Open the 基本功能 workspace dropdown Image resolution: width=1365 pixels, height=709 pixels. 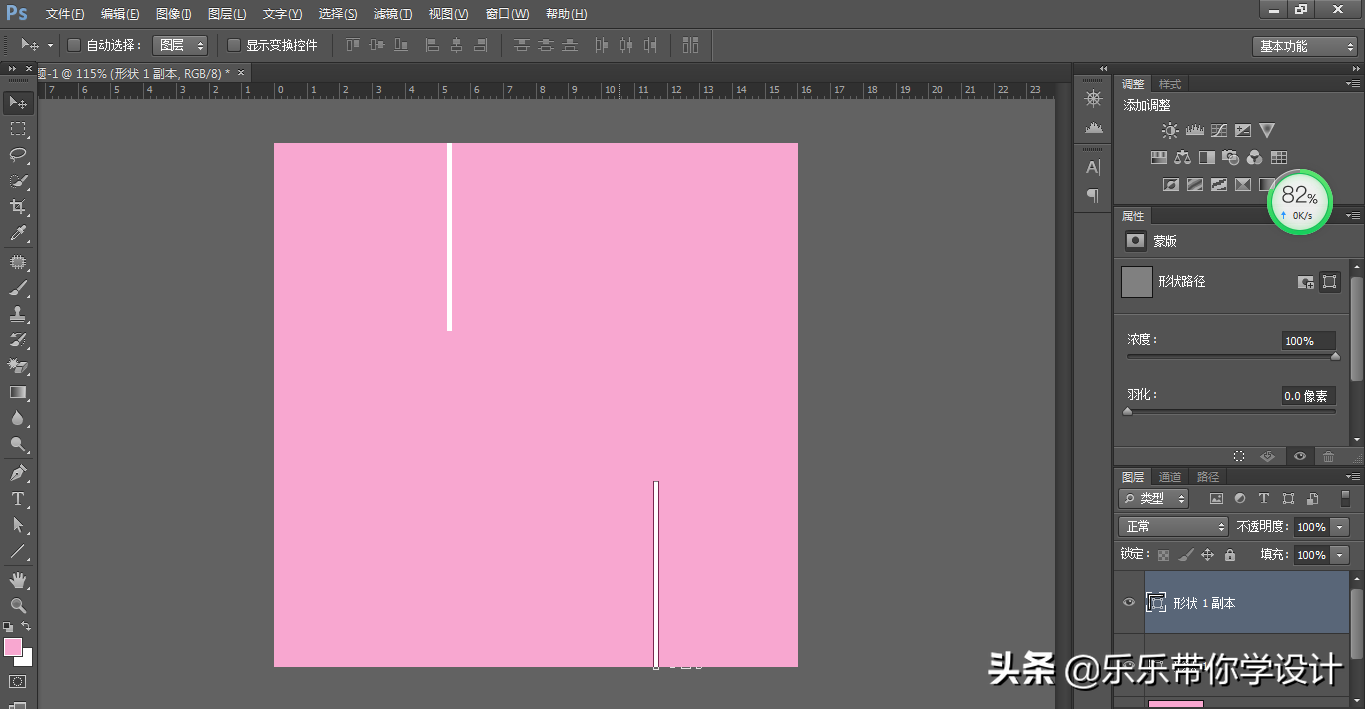[x=1304, y=46]
